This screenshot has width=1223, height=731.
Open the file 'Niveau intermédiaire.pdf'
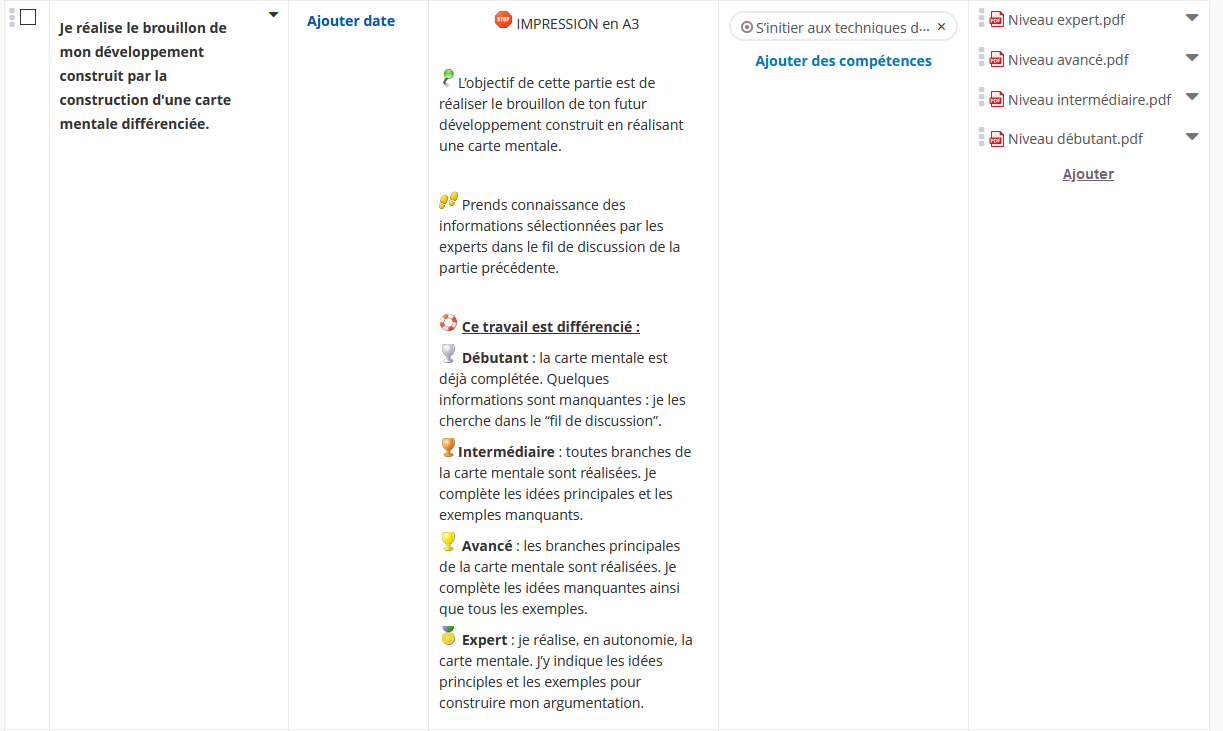tap(1090, 99)
